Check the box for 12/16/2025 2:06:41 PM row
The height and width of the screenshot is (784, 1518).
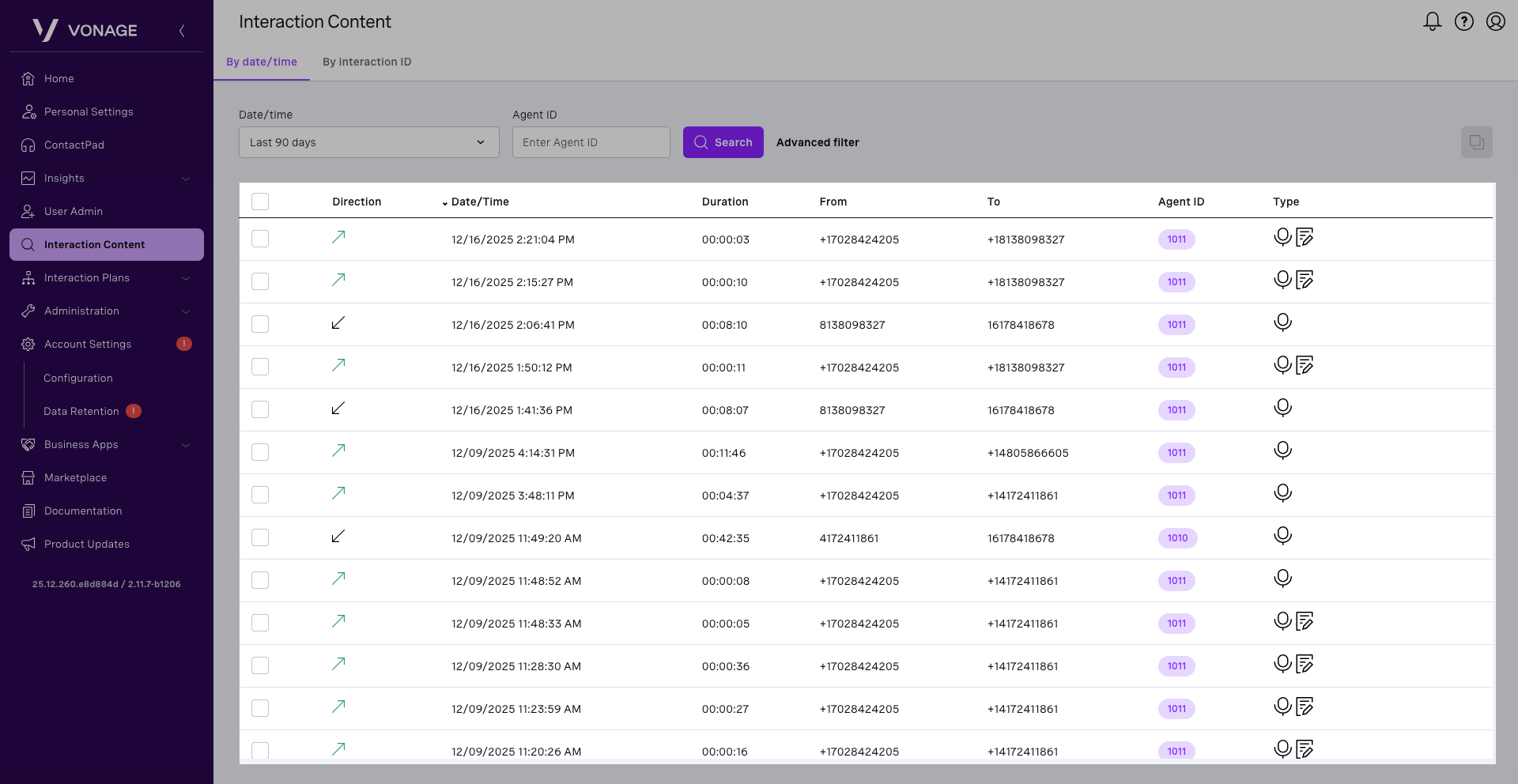260,324
